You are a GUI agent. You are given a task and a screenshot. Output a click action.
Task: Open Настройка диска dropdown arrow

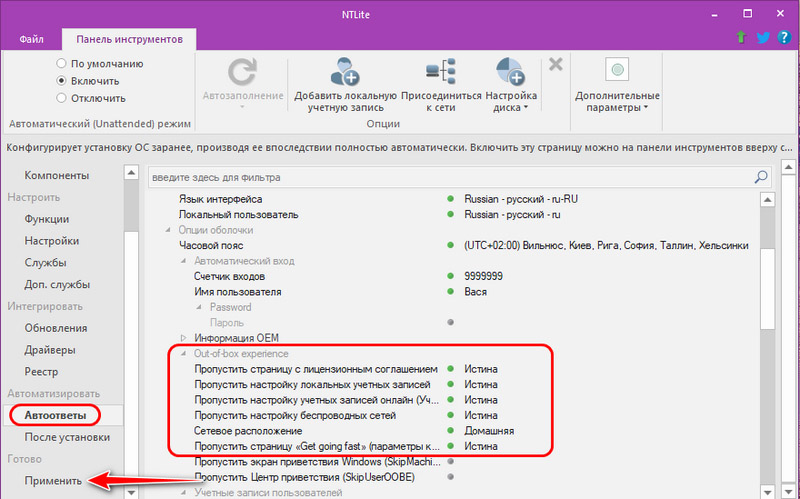(526, 108)
